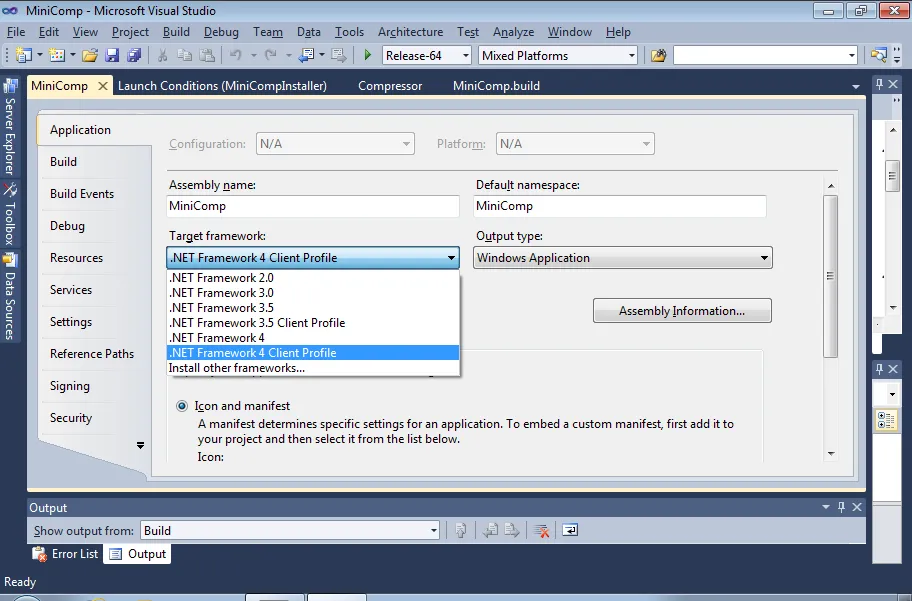Click property page scrollbar down arrow
Screen dimensions: 912x601
tap(831, 453)
